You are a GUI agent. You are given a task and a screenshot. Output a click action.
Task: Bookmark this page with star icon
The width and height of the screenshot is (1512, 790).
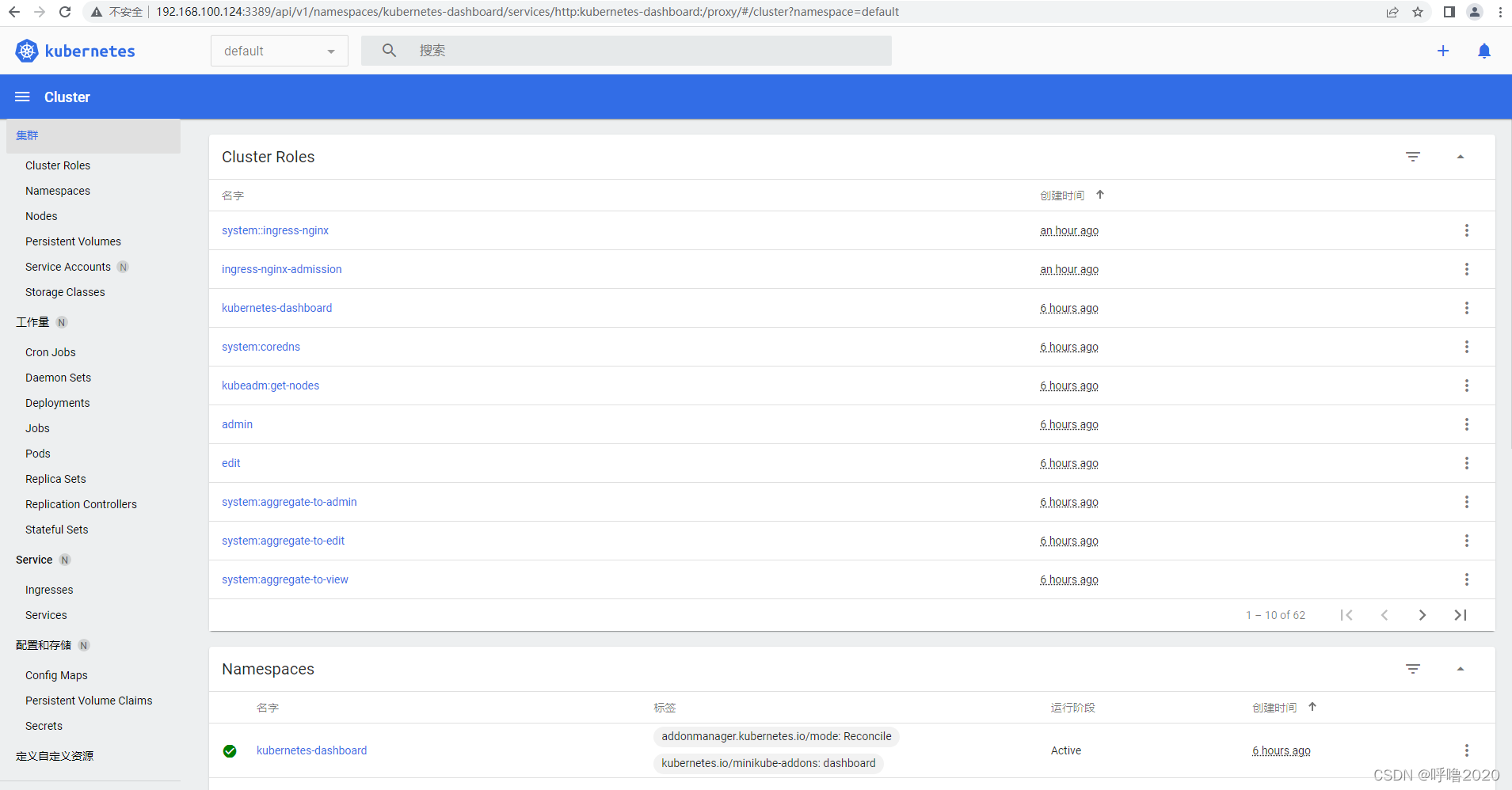tap(1418, 12)
